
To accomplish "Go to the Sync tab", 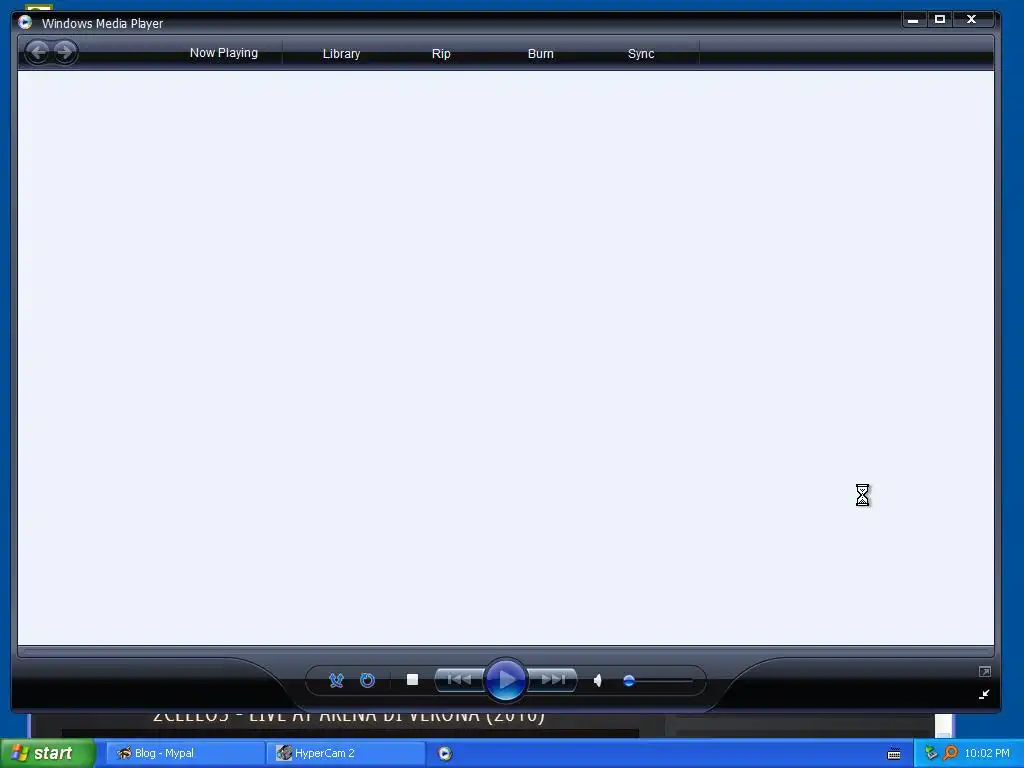I will (641, 54).
